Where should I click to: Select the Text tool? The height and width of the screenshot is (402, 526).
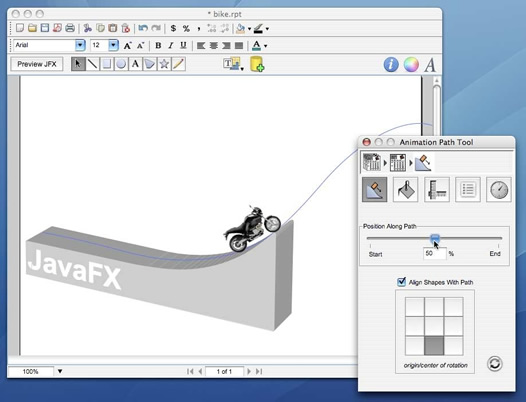[x=135, y=64]
